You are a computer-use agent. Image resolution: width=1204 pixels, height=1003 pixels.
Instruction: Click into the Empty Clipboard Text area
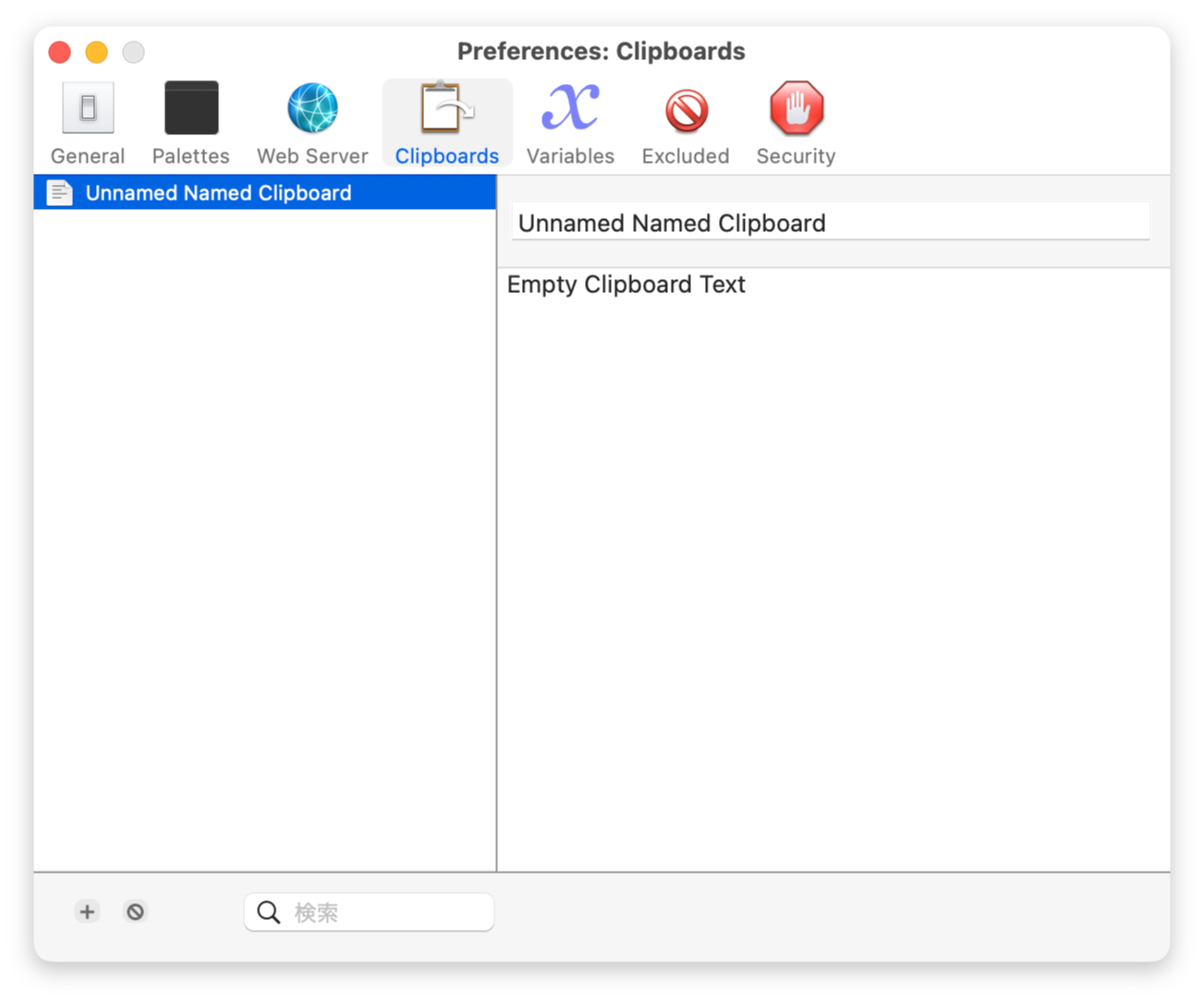(832, 555)
